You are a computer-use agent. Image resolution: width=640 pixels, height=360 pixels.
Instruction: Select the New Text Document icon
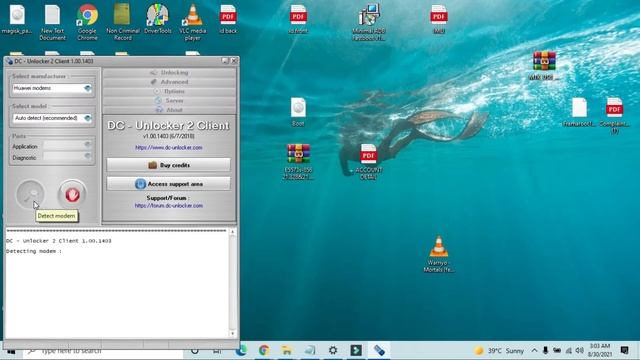[52, 22]
